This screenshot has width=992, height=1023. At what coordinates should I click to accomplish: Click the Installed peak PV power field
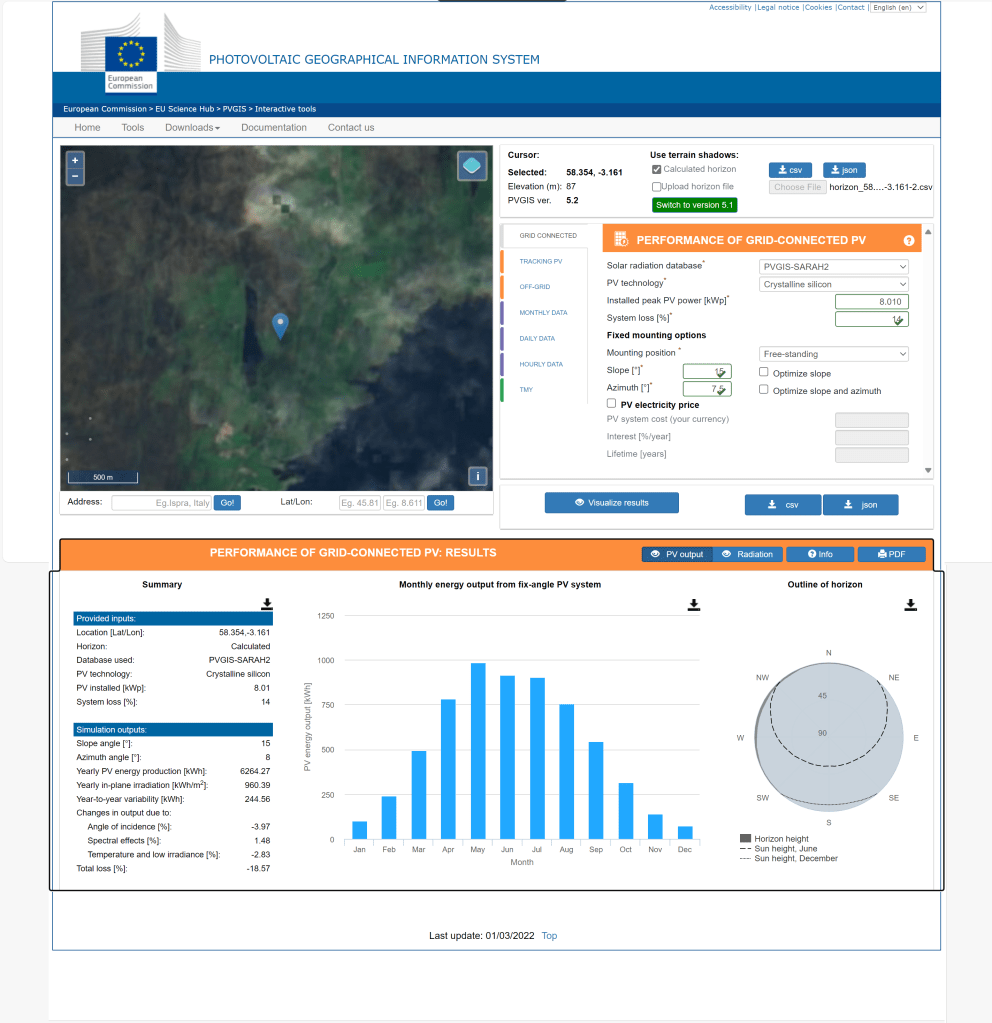[871, 302]
